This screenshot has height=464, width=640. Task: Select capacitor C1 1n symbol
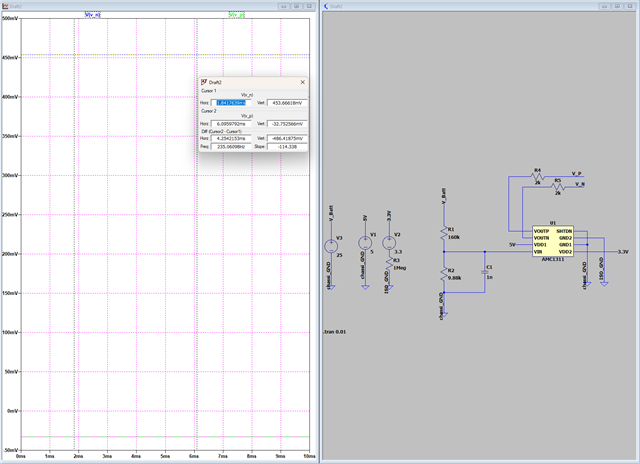pos(485,271)
